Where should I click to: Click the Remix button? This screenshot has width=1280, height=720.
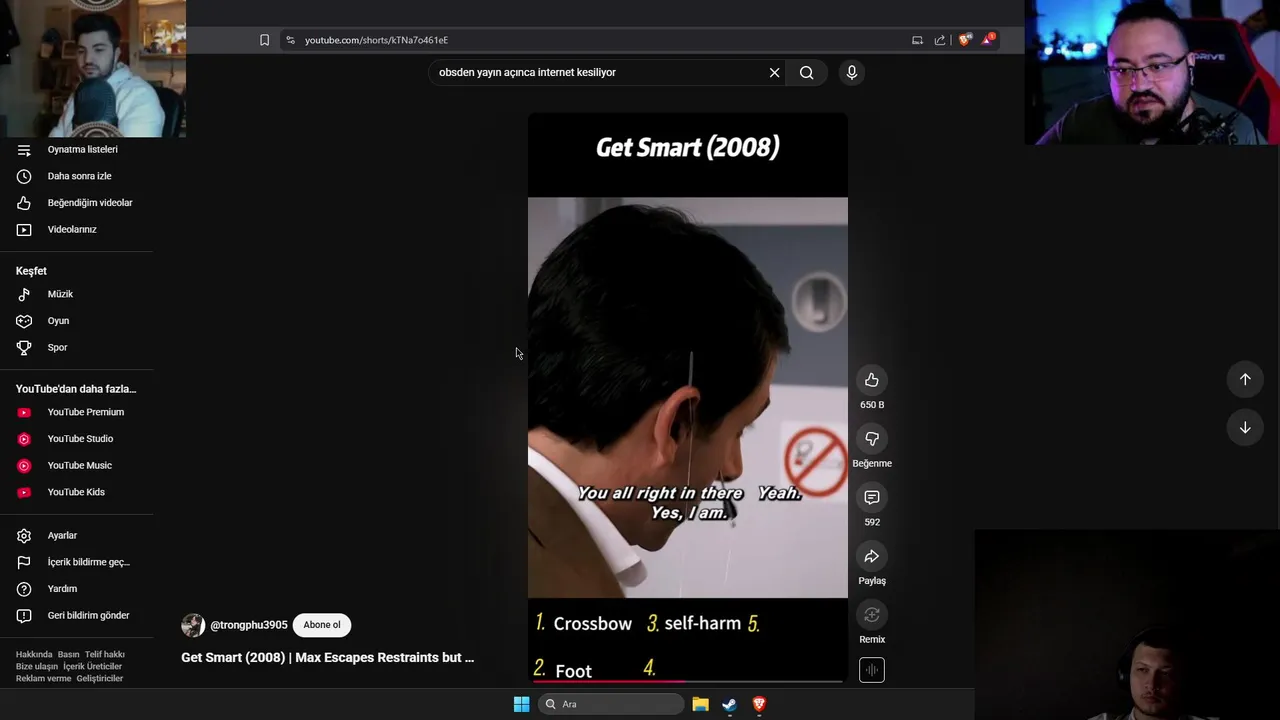(x=872, y=615)
